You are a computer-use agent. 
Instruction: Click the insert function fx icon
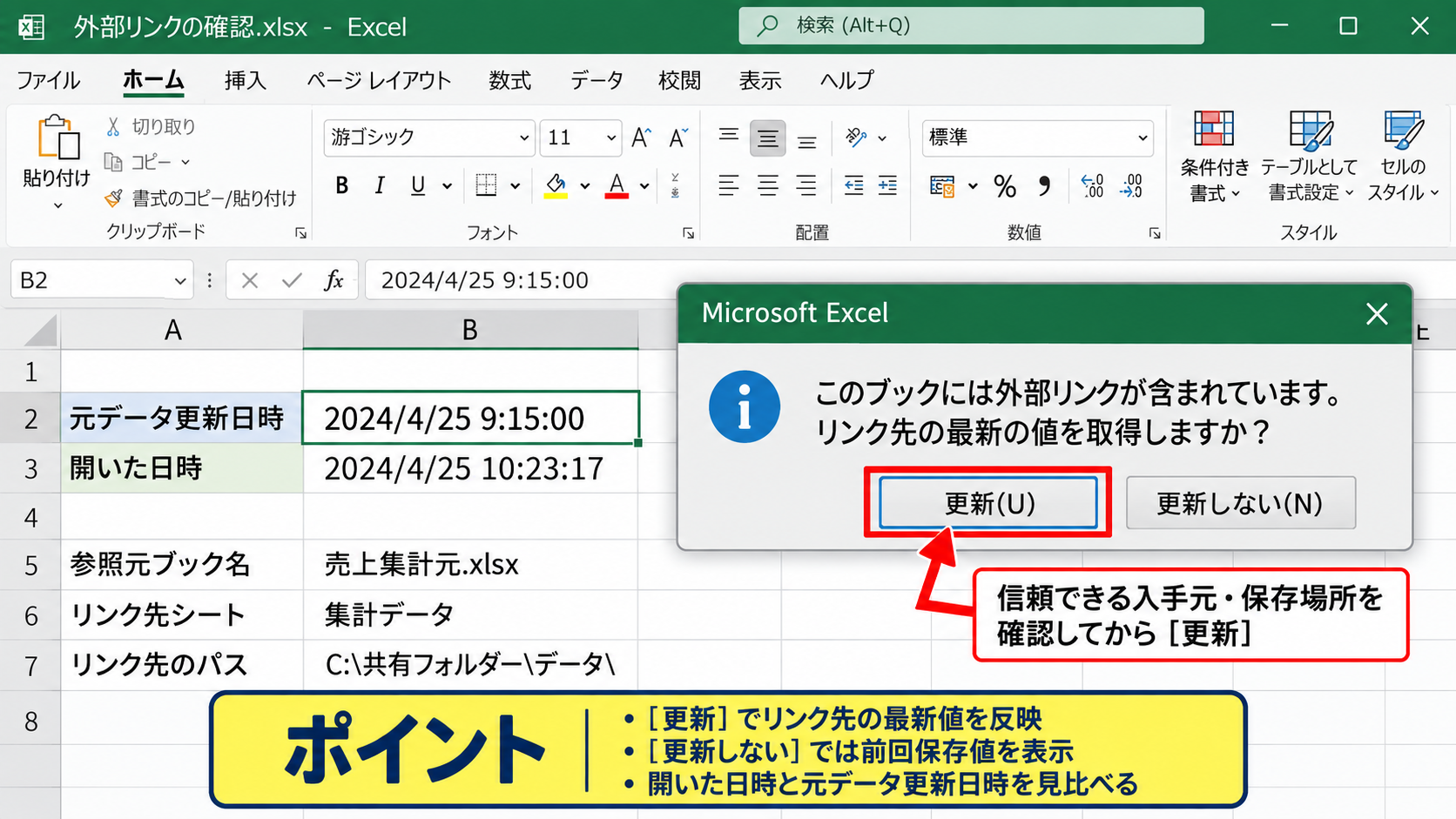[x=334, y=280]
